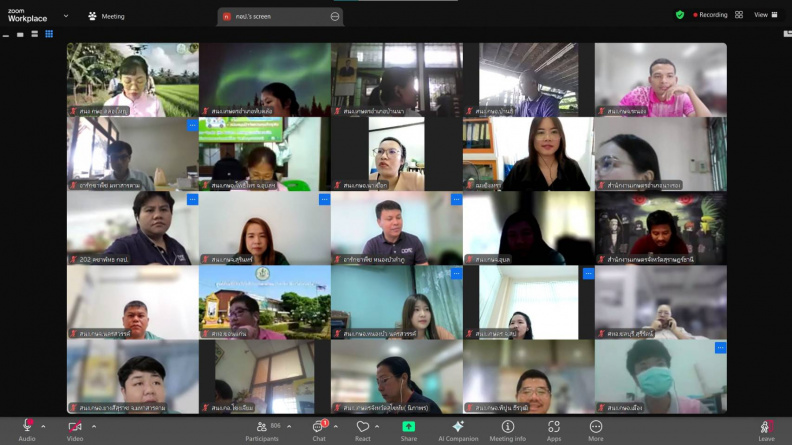Select the Meeting tab
The height and width of the screenshot is (445, 792).
pos(107,16)
